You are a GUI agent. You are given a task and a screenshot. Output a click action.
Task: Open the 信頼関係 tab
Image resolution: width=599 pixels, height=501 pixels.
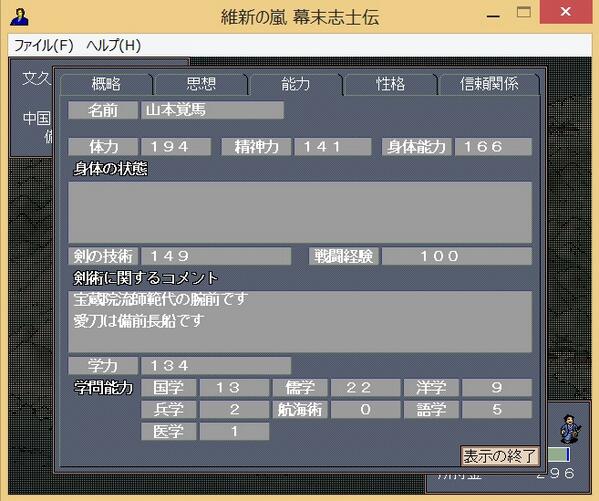489,84
